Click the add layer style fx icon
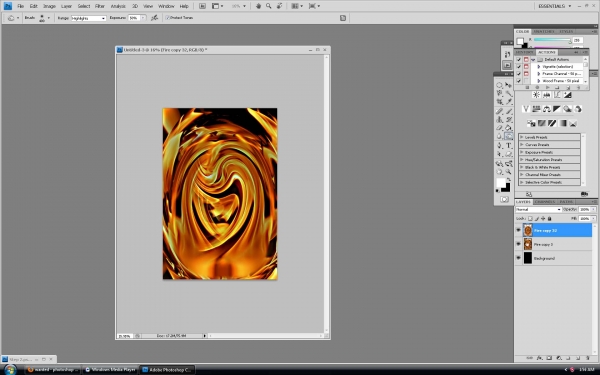The width and height of the screenshot is (600, 375). click(539, 358)
